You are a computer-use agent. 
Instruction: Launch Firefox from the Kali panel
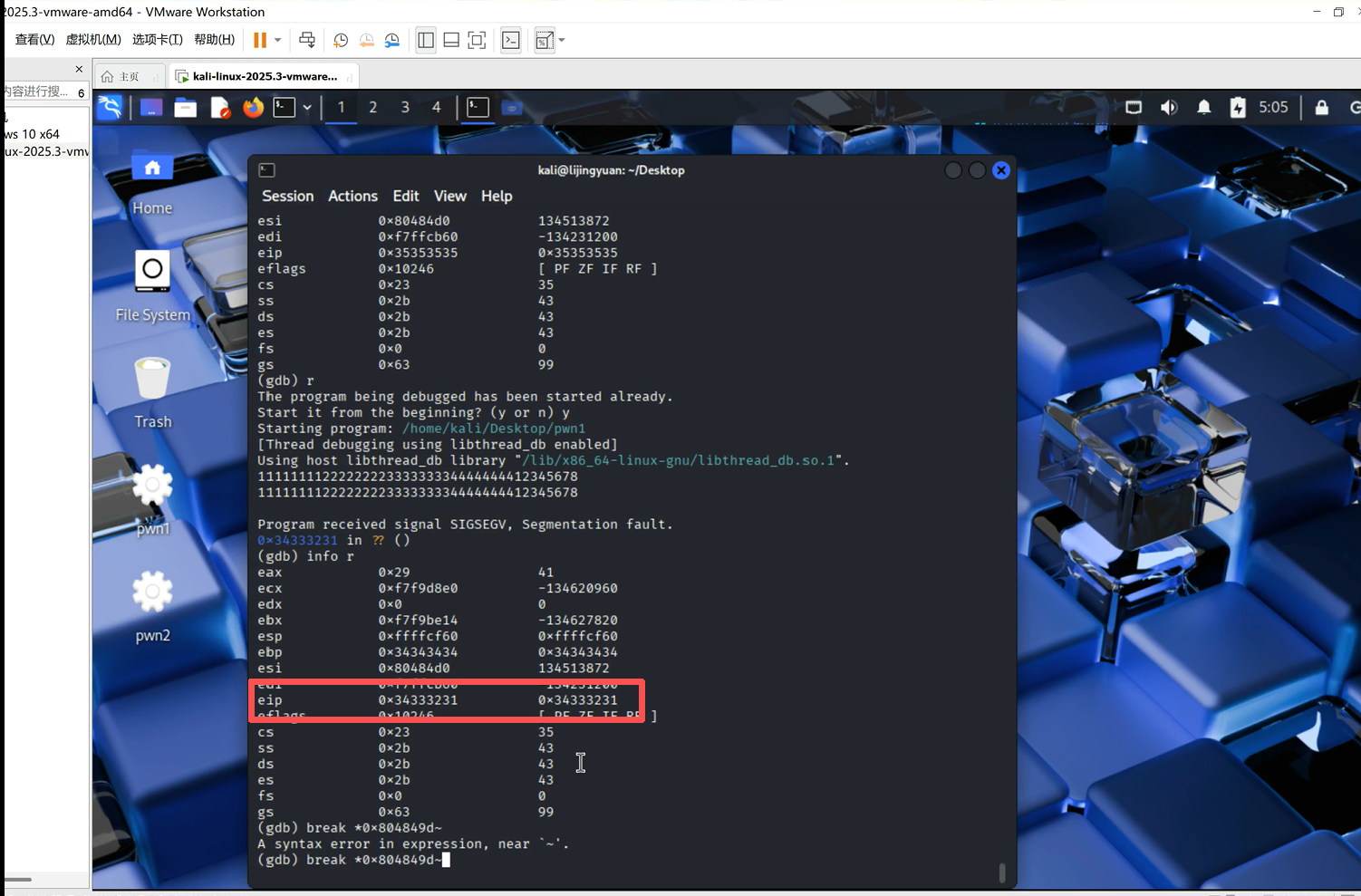pos(253,108)
